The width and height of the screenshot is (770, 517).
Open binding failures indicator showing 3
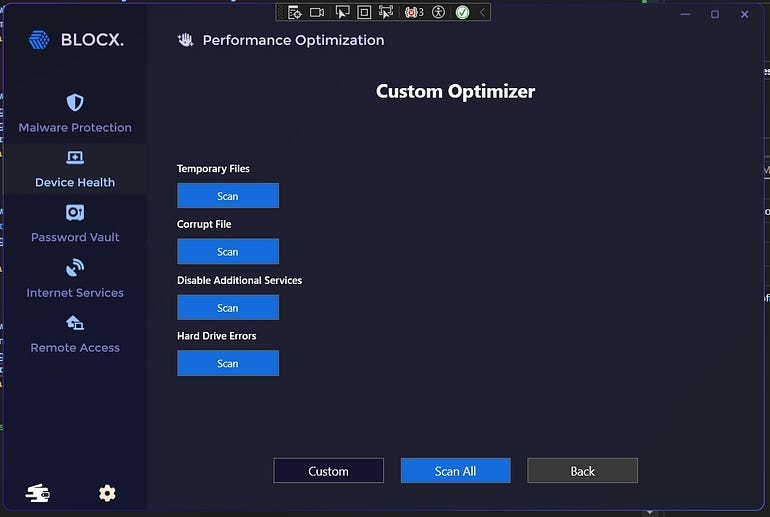(413, 12)
